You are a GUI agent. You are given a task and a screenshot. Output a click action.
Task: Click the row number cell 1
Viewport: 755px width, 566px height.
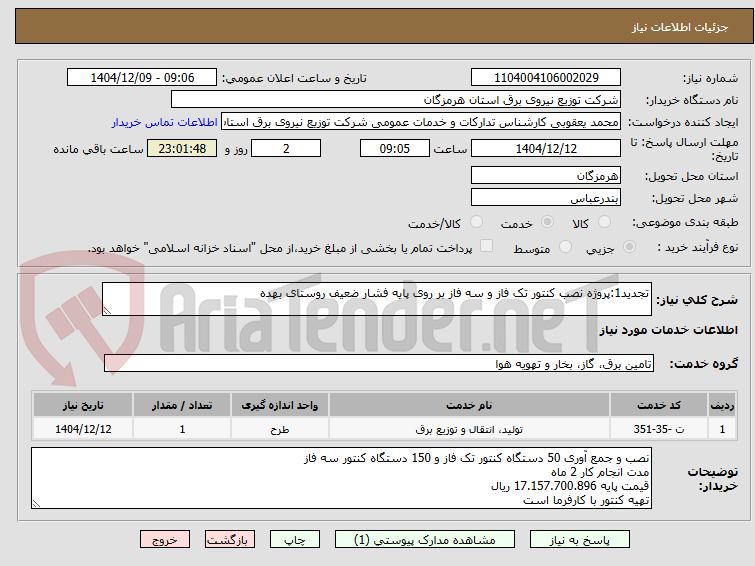[722, 429]
